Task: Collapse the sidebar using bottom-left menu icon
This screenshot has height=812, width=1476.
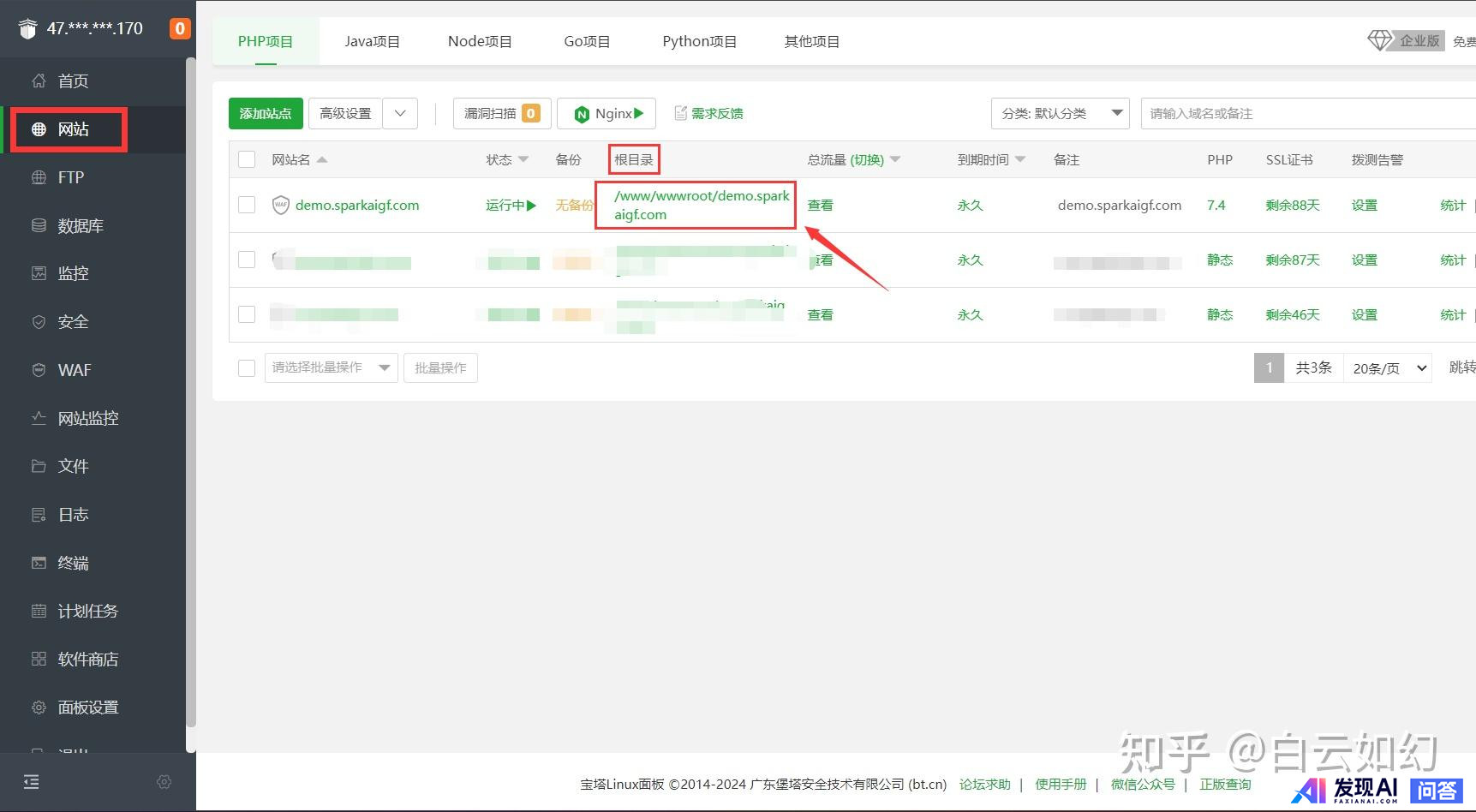Action: (32, 782)
